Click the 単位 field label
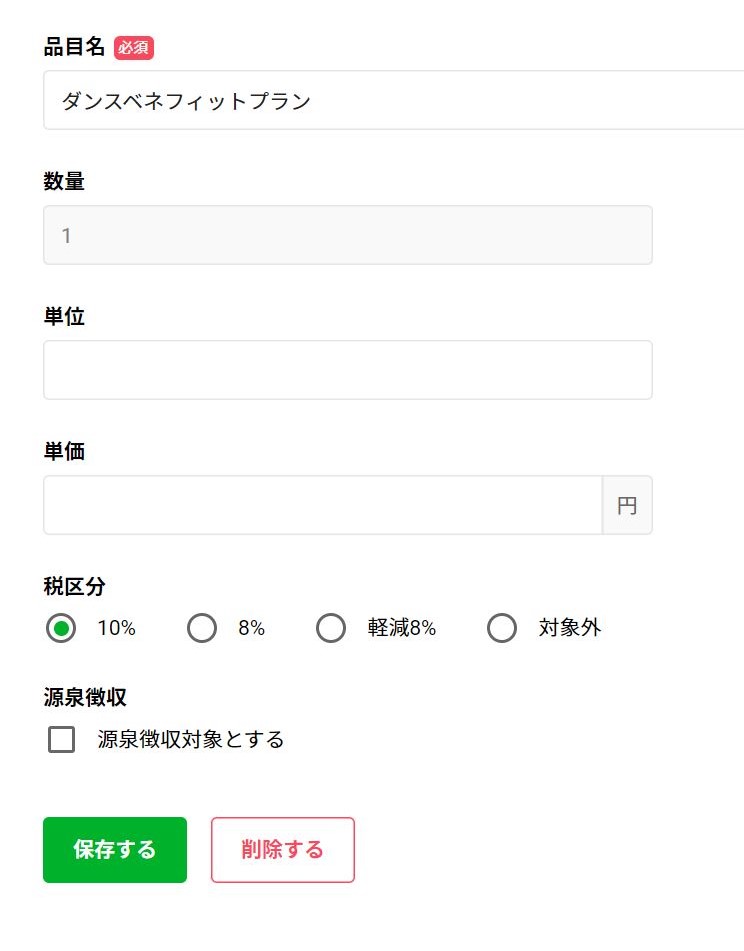 pos(64,317)
